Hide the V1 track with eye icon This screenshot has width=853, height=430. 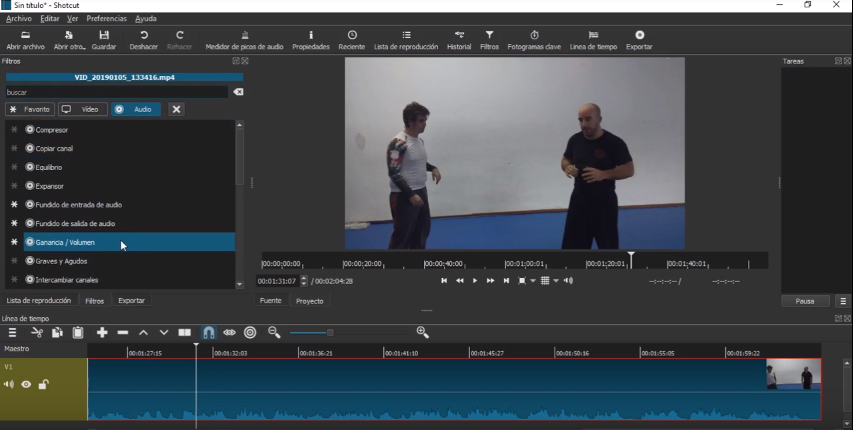click(x=27, y=385)
